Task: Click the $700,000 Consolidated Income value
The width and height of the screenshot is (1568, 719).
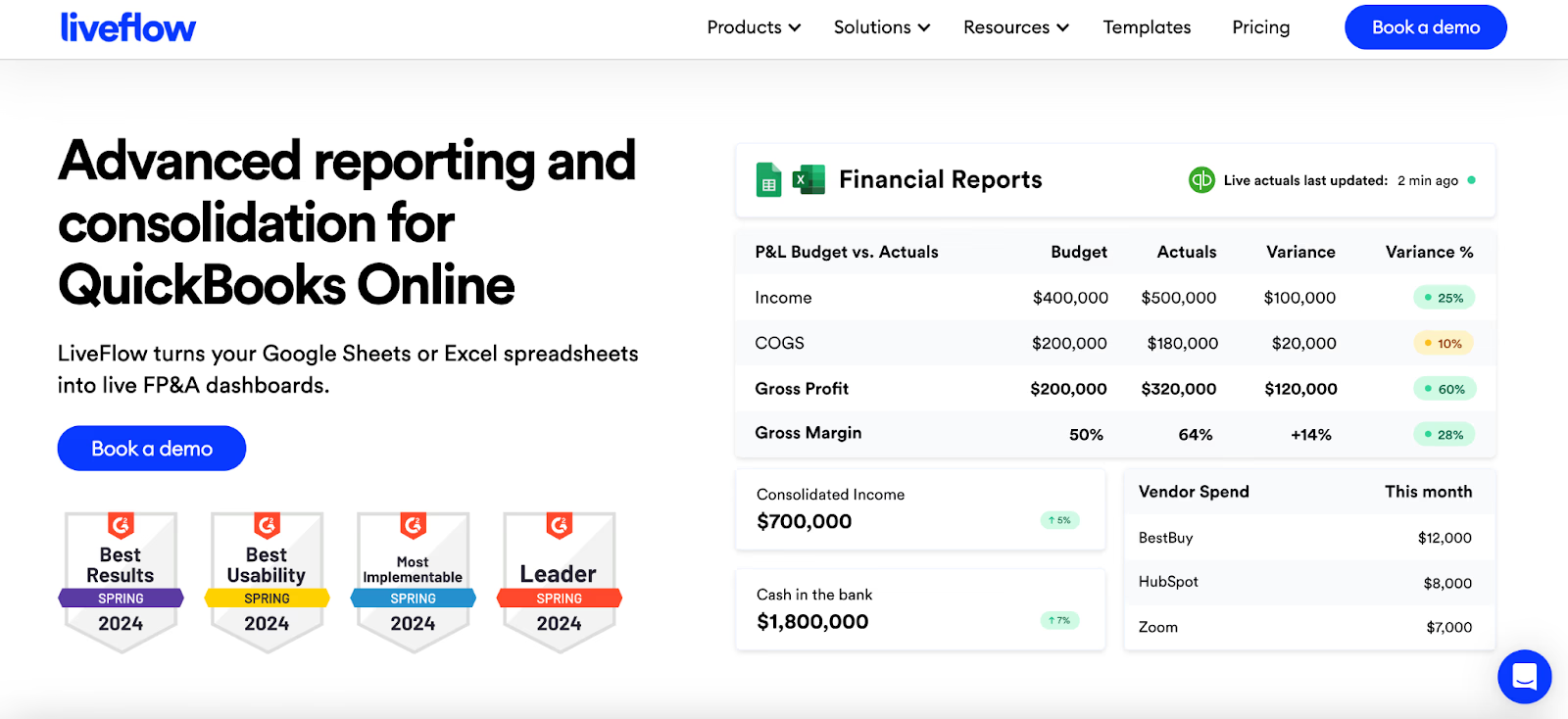Action: pyautogui.click(x=804, y=522)
